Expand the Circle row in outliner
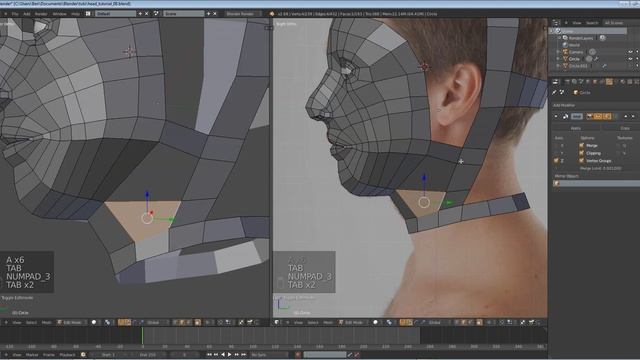Image resolution: width=640 pixels, height=360 pixels. [558, 59]
